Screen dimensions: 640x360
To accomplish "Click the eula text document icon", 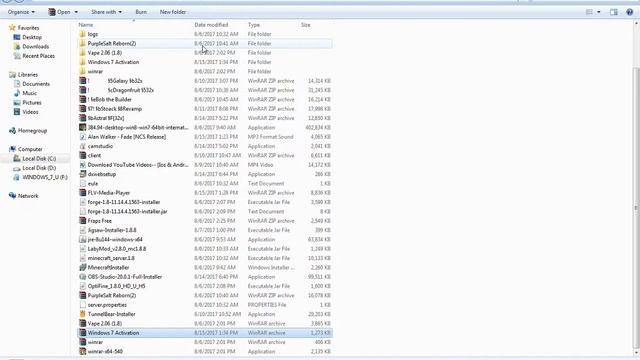I will 82,184.
